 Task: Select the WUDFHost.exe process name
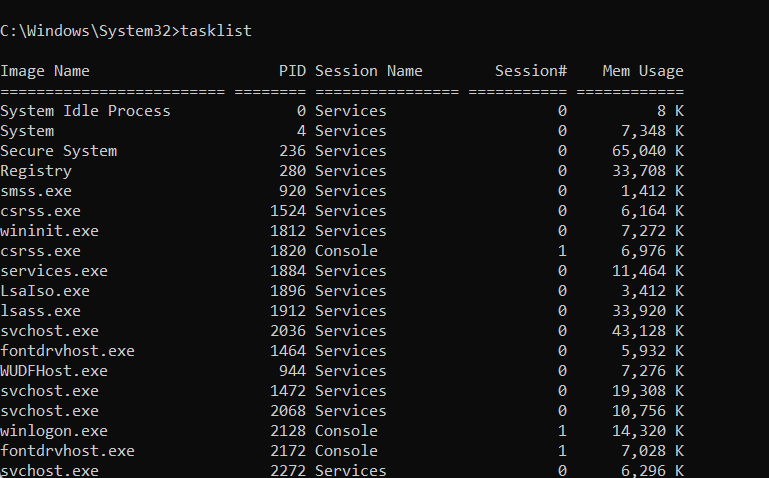click(54, 371)
